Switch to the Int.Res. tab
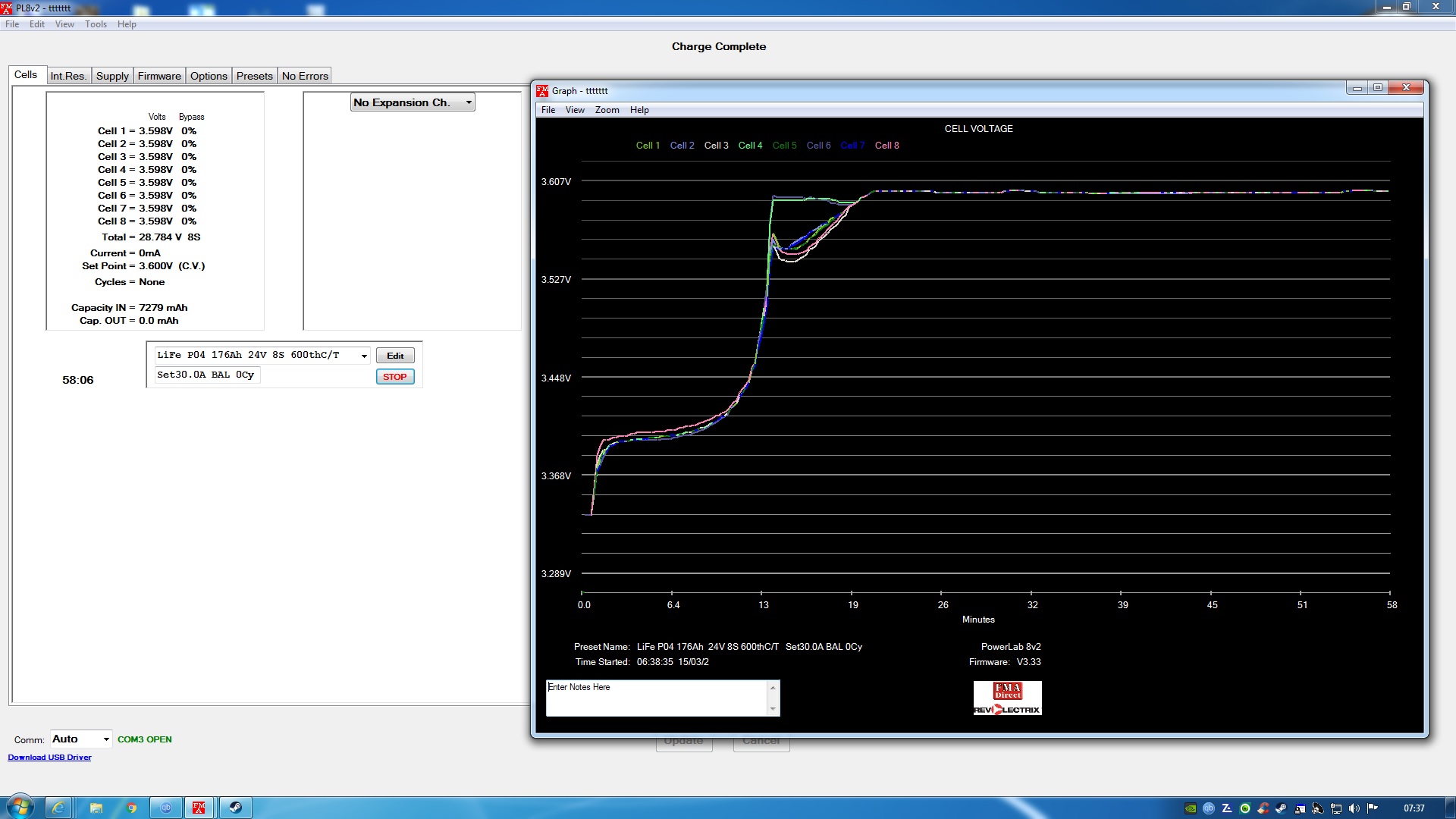The height and width of the screenshot is (819, 1456). [68, 76]
